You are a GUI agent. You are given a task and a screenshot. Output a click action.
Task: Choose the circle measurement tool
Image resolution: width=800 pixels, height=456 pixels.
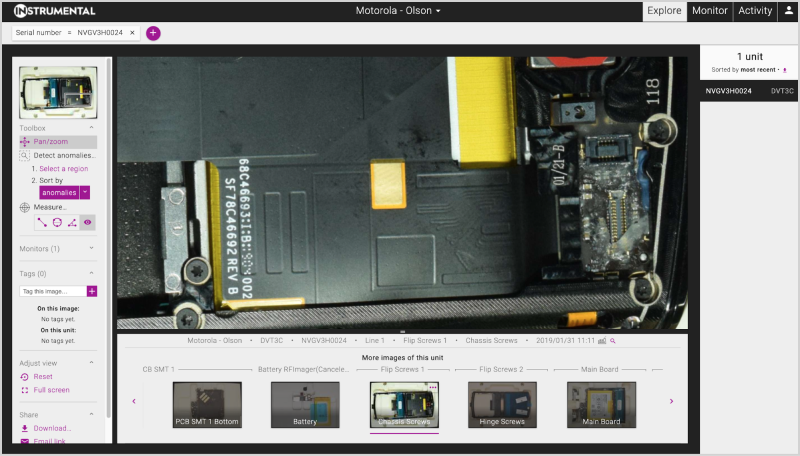click(x=57, y=222)
